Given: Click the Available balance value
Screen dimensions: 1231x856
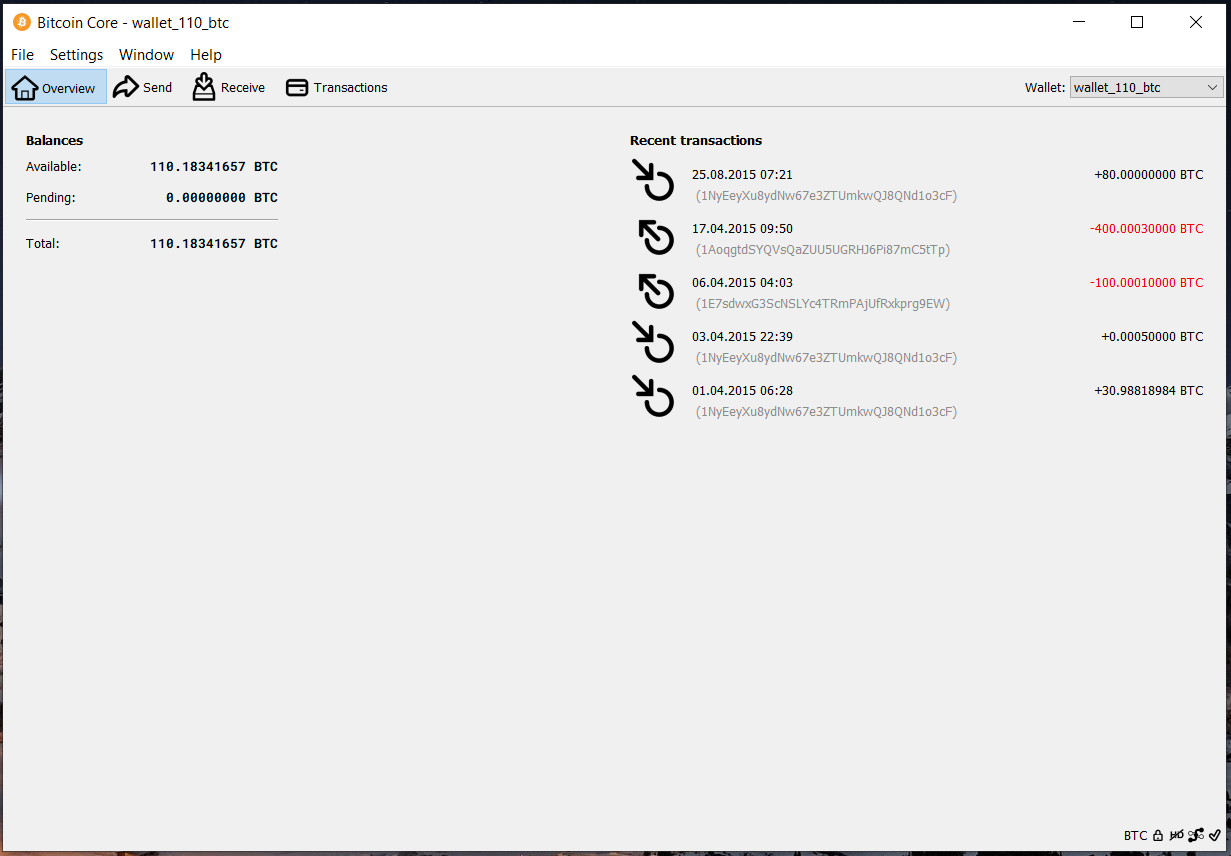Looking at the screenshot, I should coord(214,167).
